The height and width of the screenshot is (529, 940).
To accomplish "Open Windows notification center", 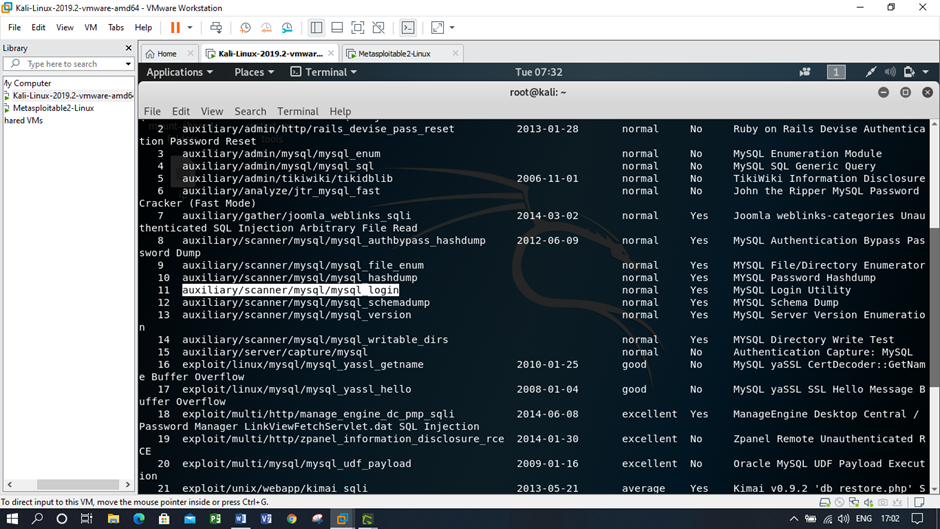I will (x=917, y=519).
